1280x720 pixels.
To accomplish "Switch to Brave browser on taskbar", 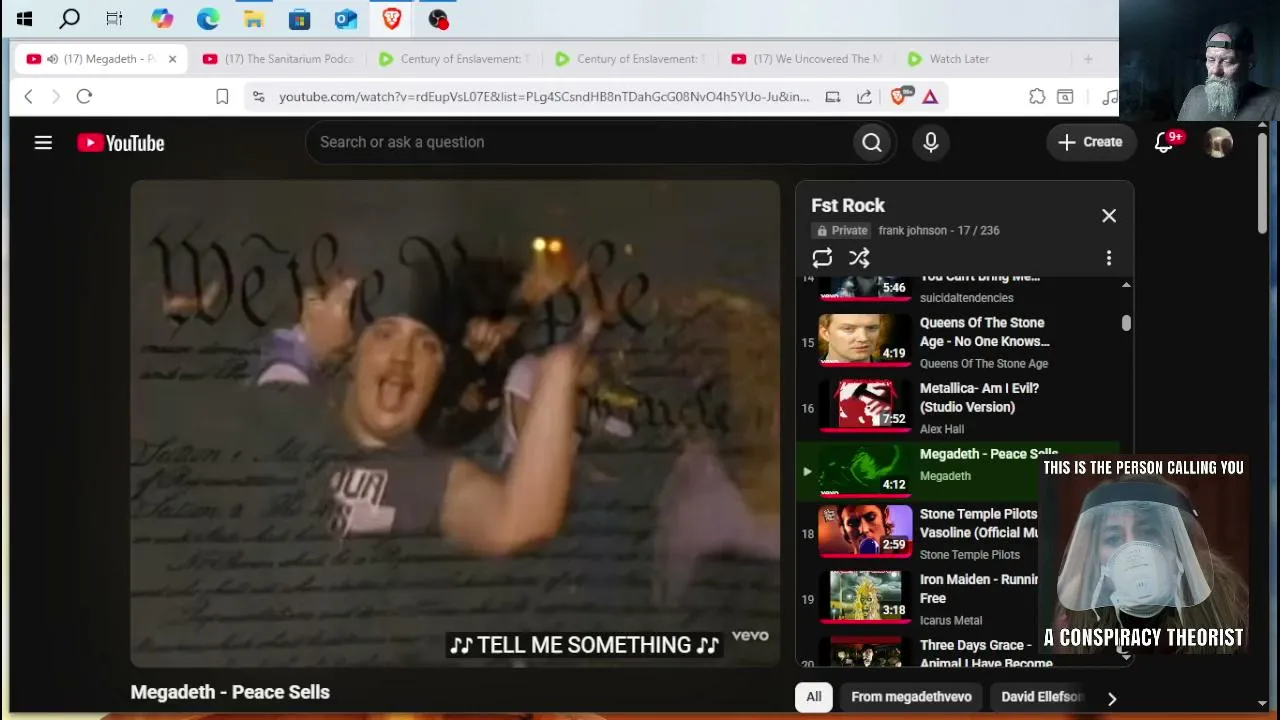I will [x=391, y=18].
